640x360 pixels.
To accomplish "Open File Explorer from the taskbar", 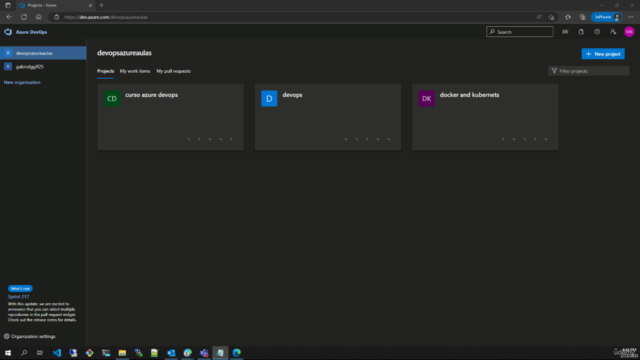I will tap(122, 353).
